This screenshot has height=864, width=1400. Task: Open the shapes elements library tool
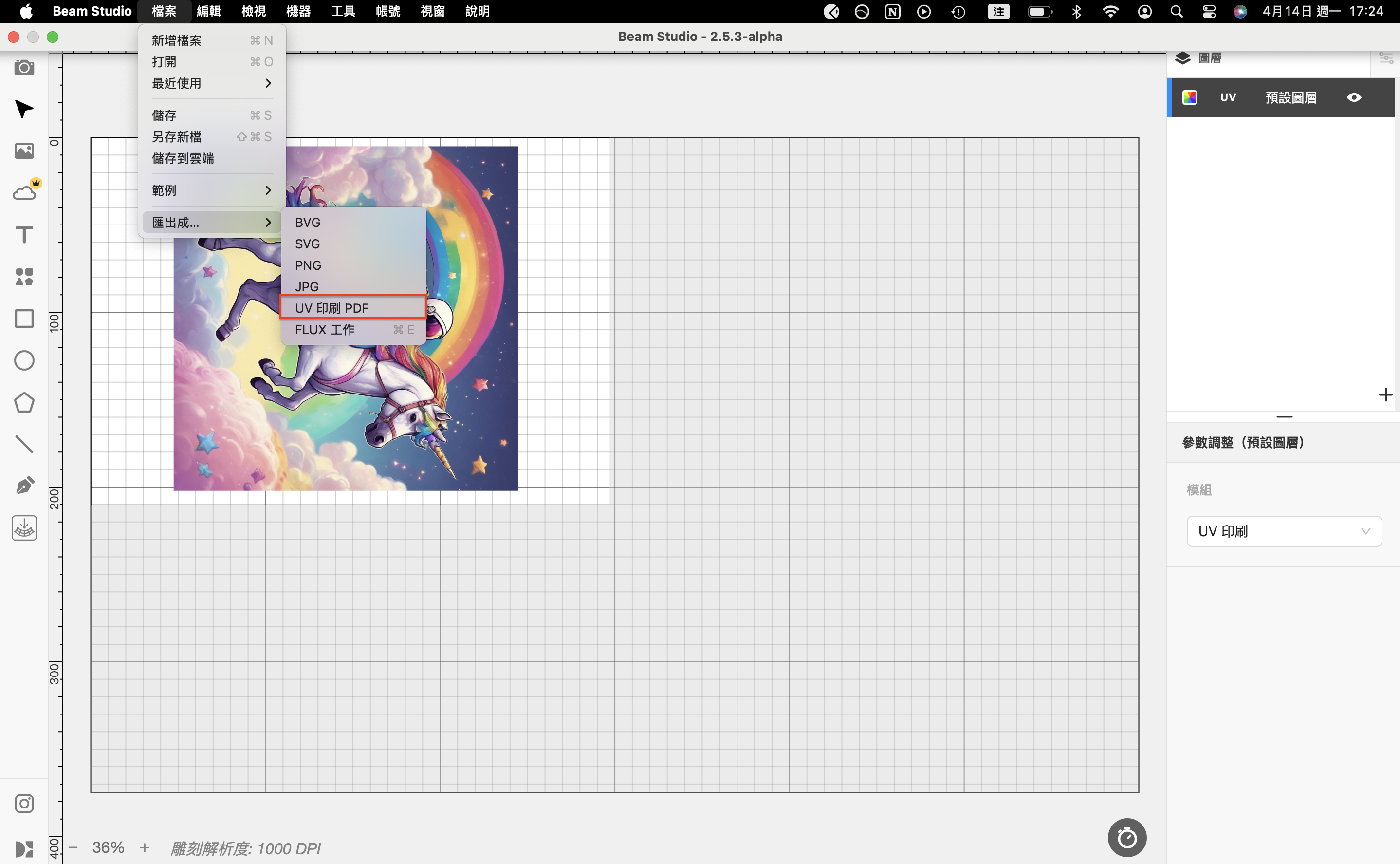click(x=24, y=277)
